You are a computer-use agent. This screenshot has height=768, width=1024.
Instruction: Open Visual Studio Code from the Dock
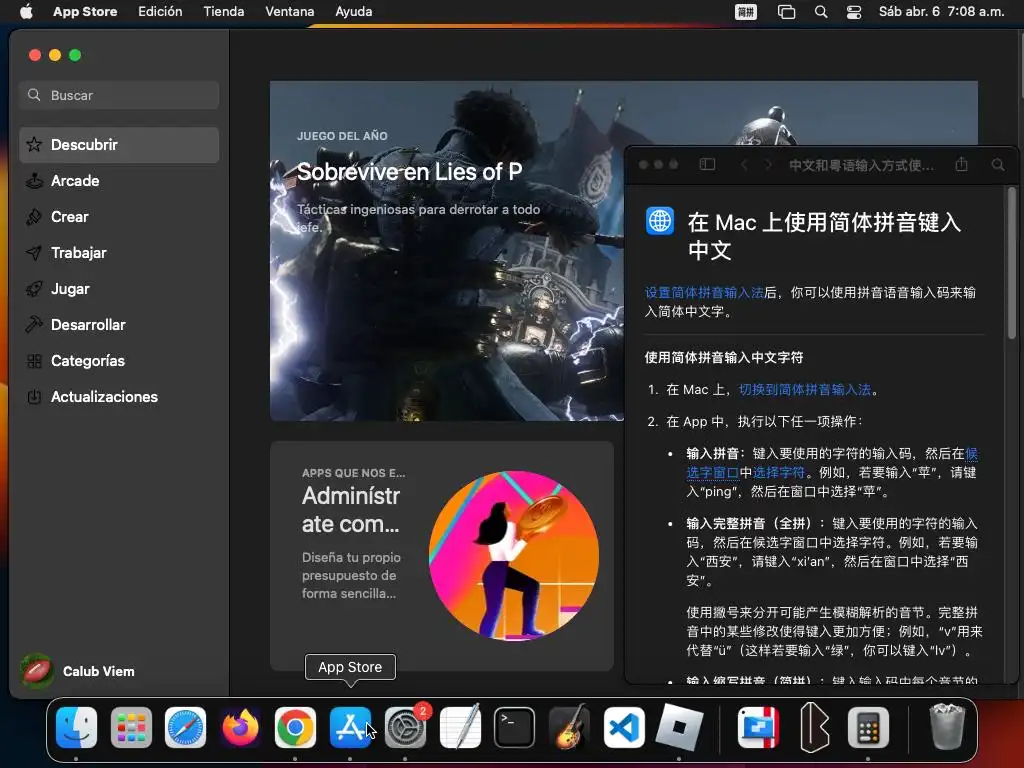(624, 727)
